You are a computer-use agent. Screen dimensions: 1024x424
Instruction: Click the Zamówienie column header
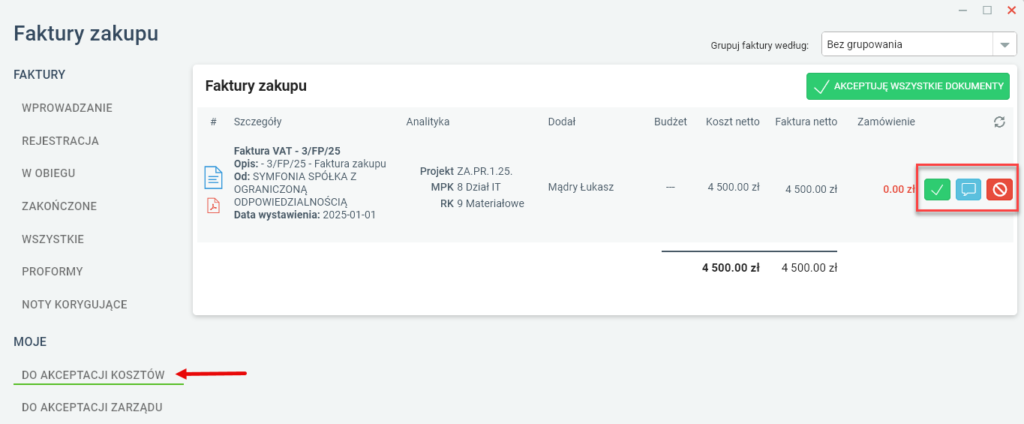pos(886,122)
